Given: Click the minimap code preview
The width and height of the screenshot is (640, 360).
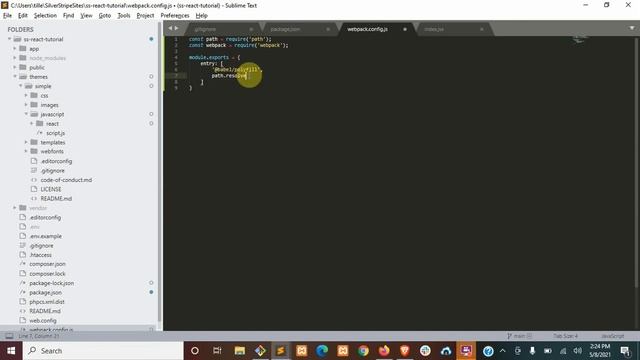Looking at the screenshot, I should tap(580, 40).
